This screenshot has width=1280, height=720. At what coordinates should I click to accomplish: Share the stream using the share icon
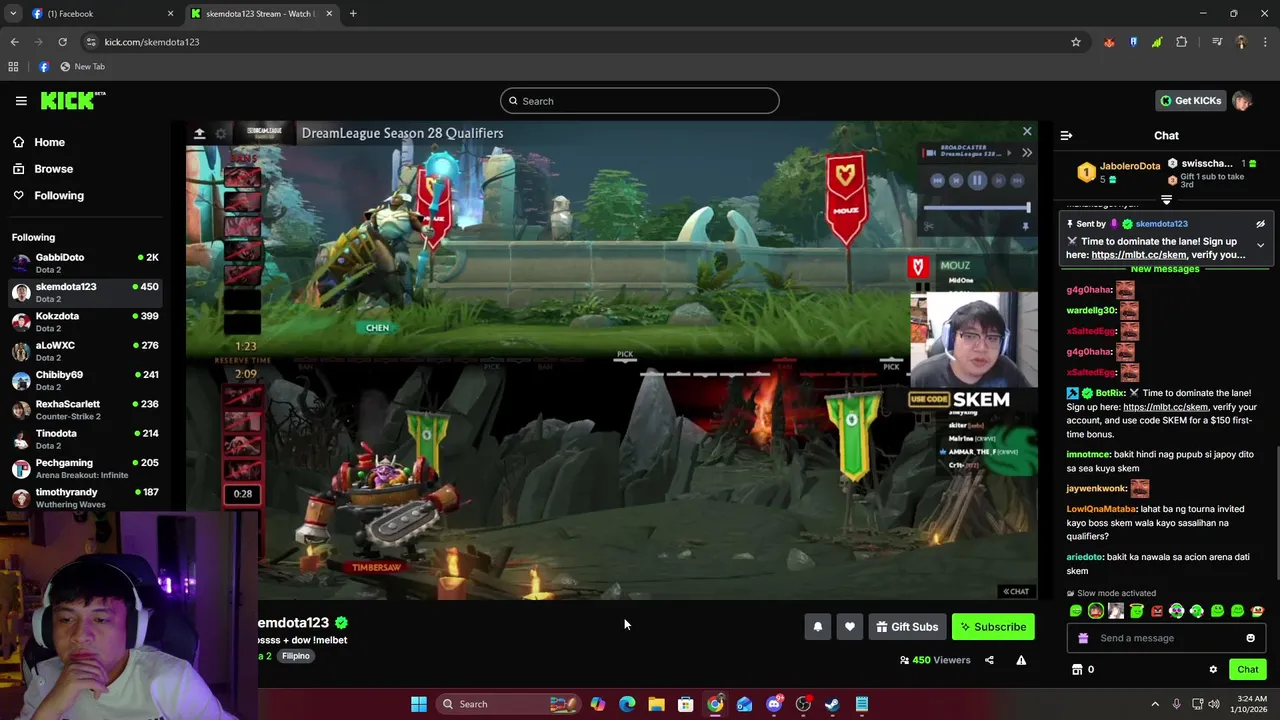point(989,660)
